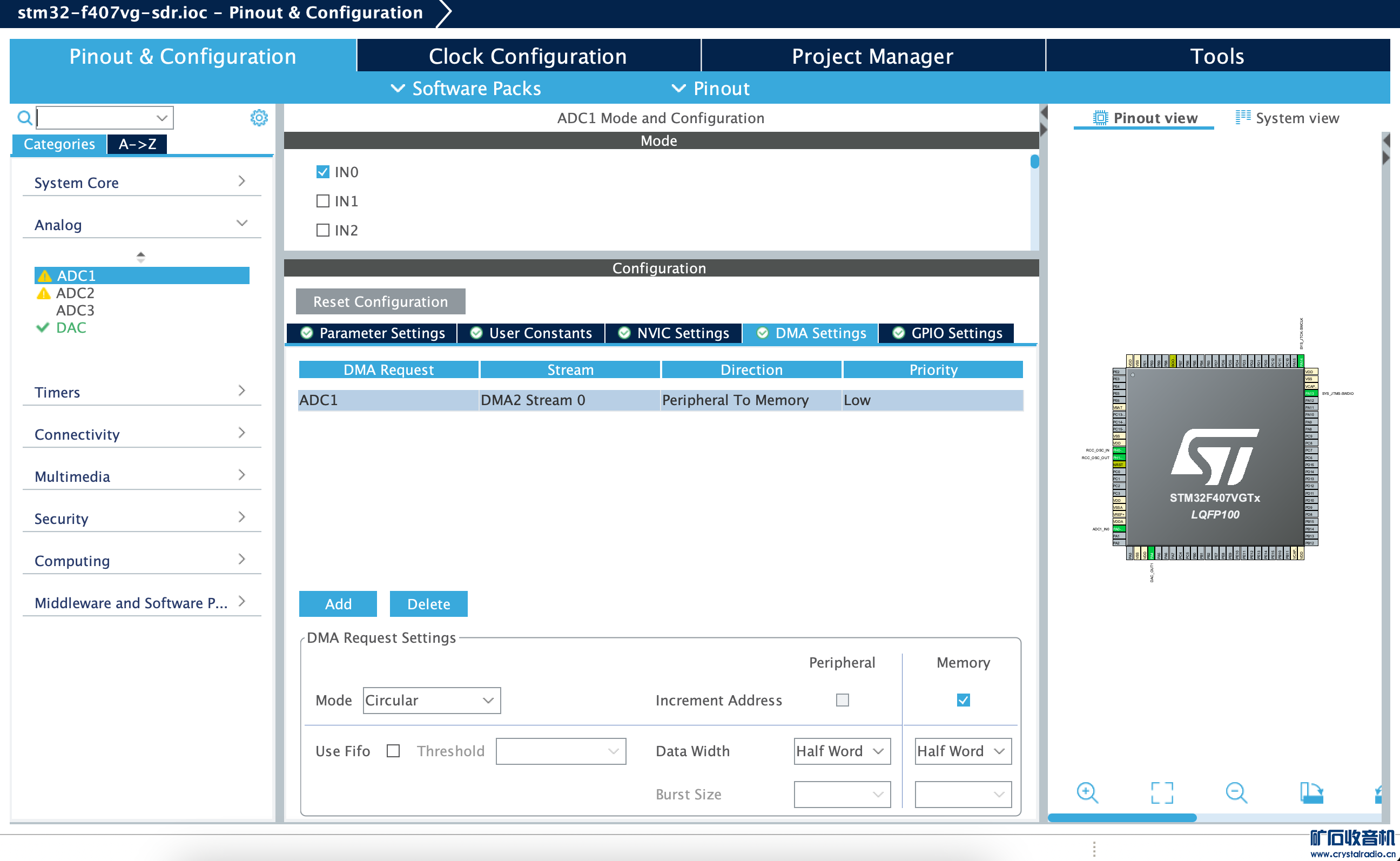Viewport: 1400px width, 861px height.
Task: Toggle Memory increment address checkbox
Action: (962, 700)
